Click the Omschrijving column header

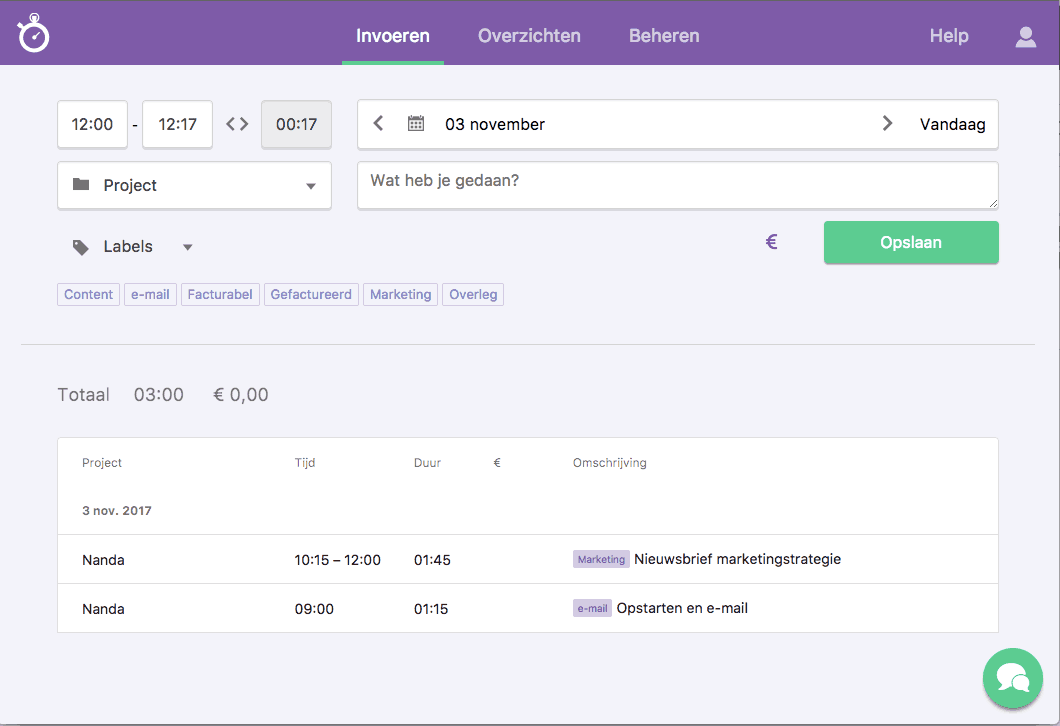click(x=610, y=463)
